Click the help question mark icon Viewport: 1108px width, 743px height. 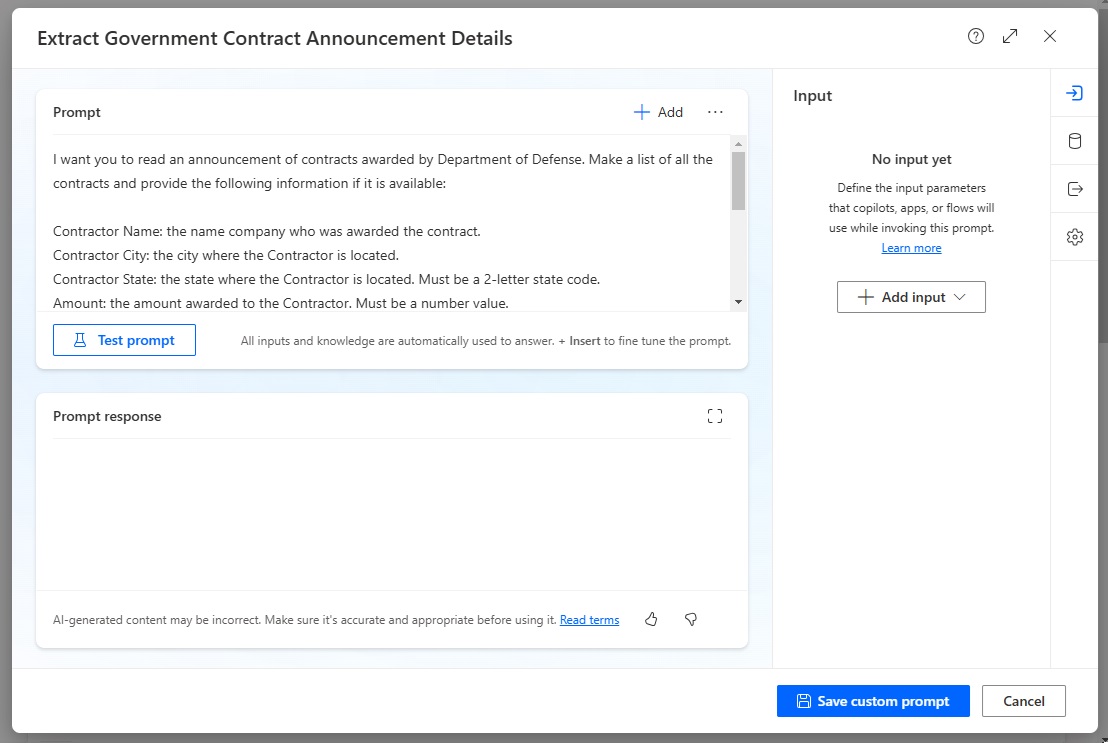coord(975,36)
